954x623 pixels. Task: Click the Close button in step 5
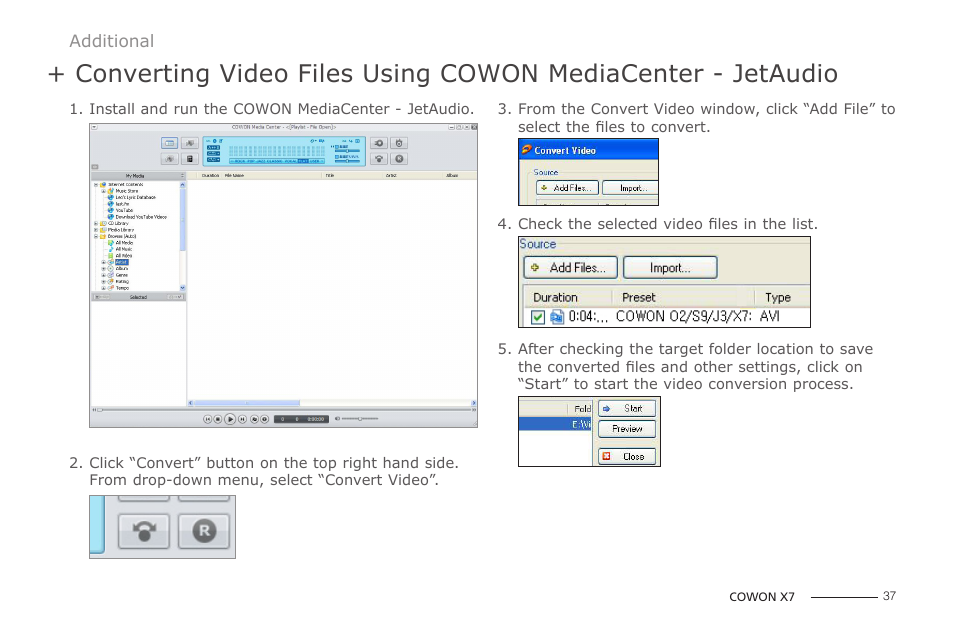(627, 456)
